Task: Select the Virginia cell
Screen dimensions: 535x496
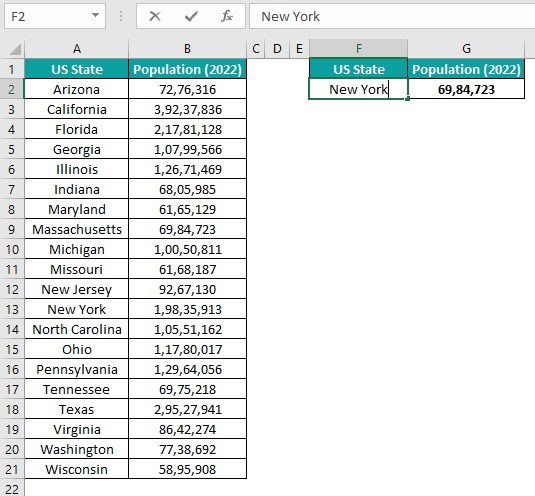Action: coord(77,429)
